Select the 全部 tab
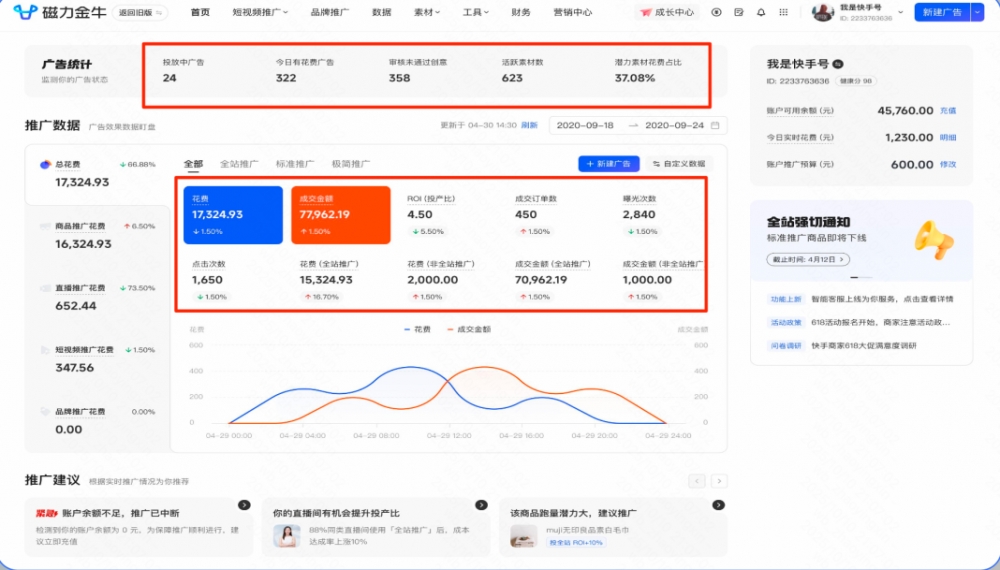Screen dimensions: 1000x570 pos(193,164)
